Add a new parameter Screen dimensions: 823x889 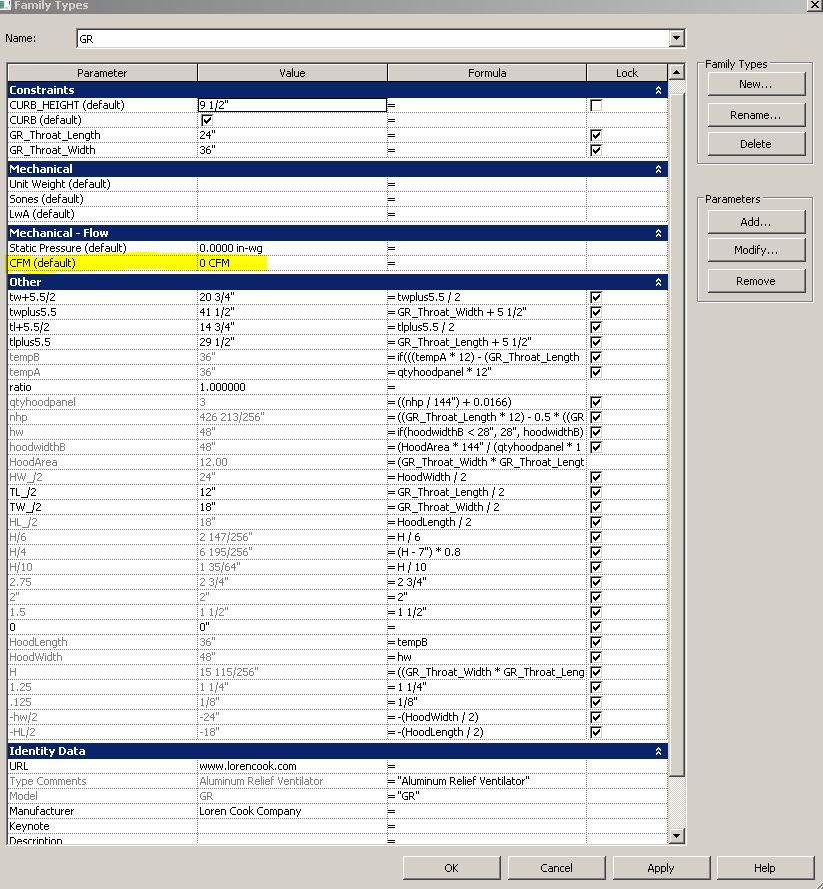point(755,221)
